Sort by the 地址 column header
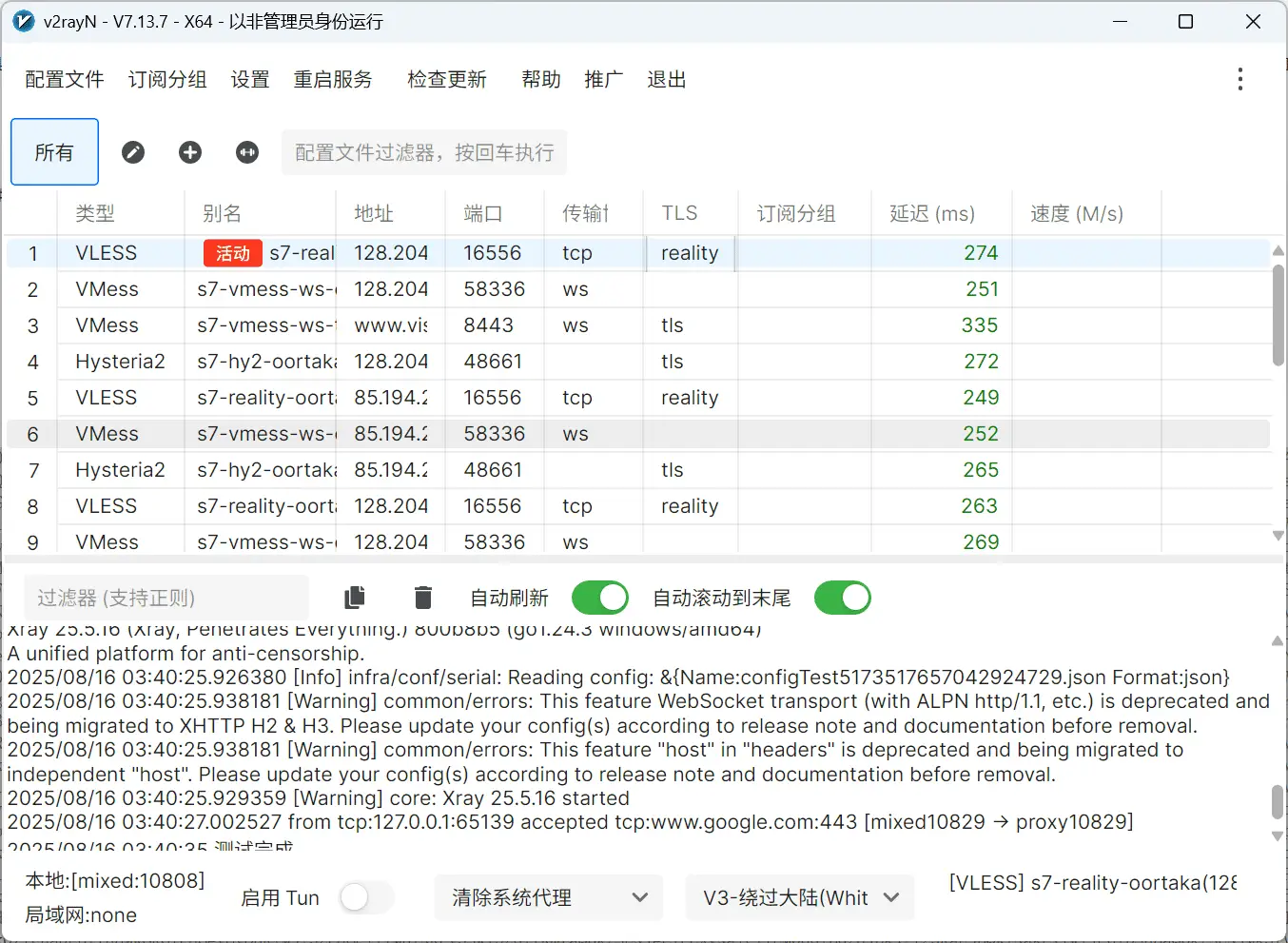1288x943 pixels. (x=391, y=213)
